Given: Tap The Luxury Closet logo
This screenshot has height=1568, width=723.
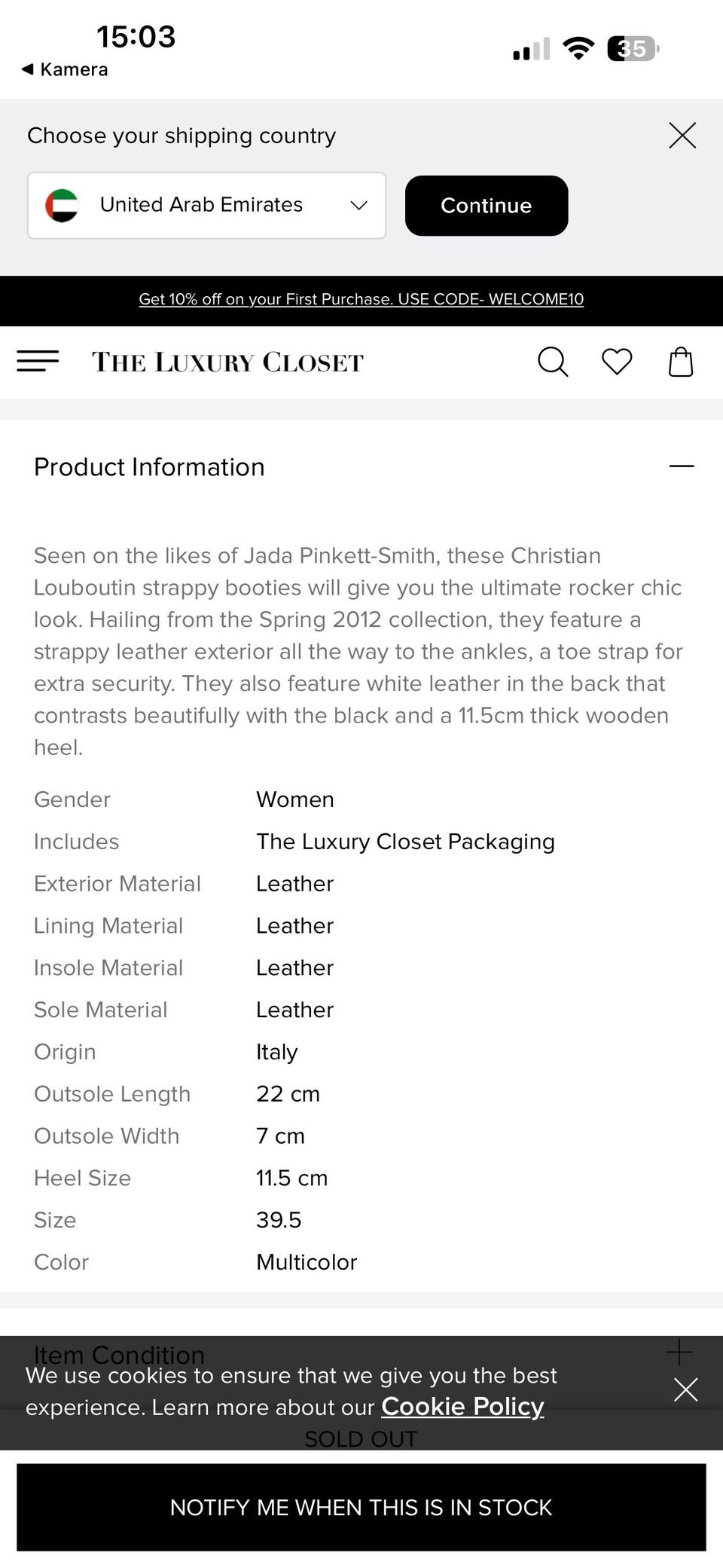Looking at the screenshot, I should (227, 362).
